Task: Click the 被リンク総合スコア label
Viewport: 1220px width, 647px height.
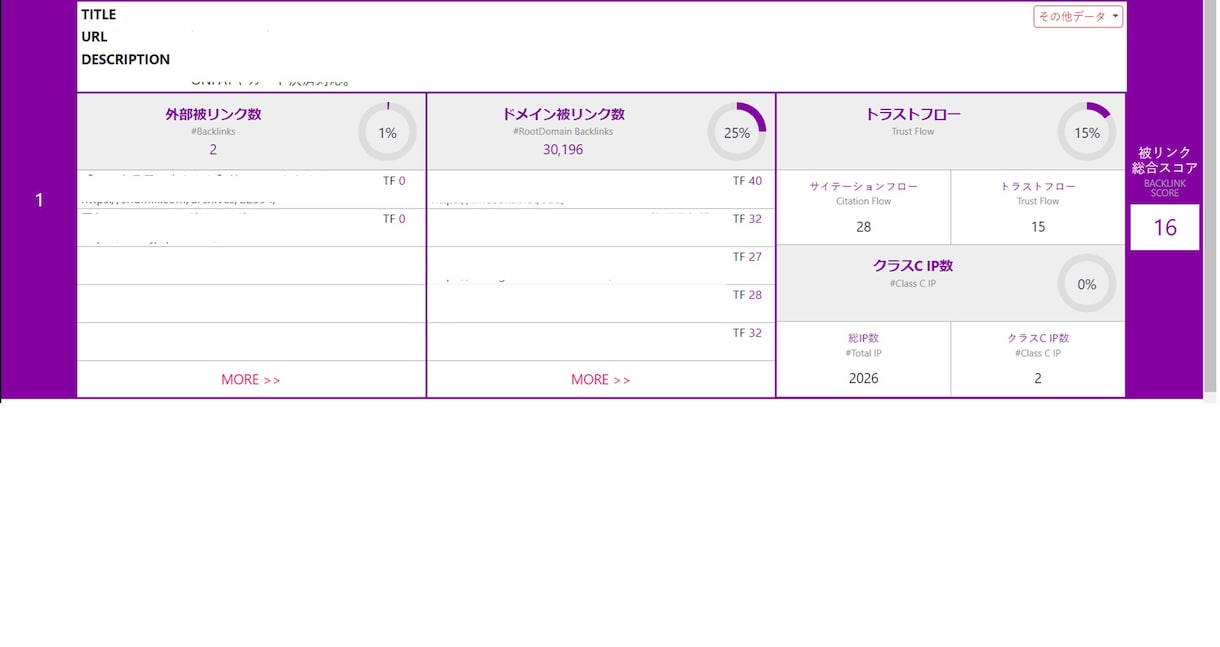Action: pyautogui.click(x=1165, y=160)
